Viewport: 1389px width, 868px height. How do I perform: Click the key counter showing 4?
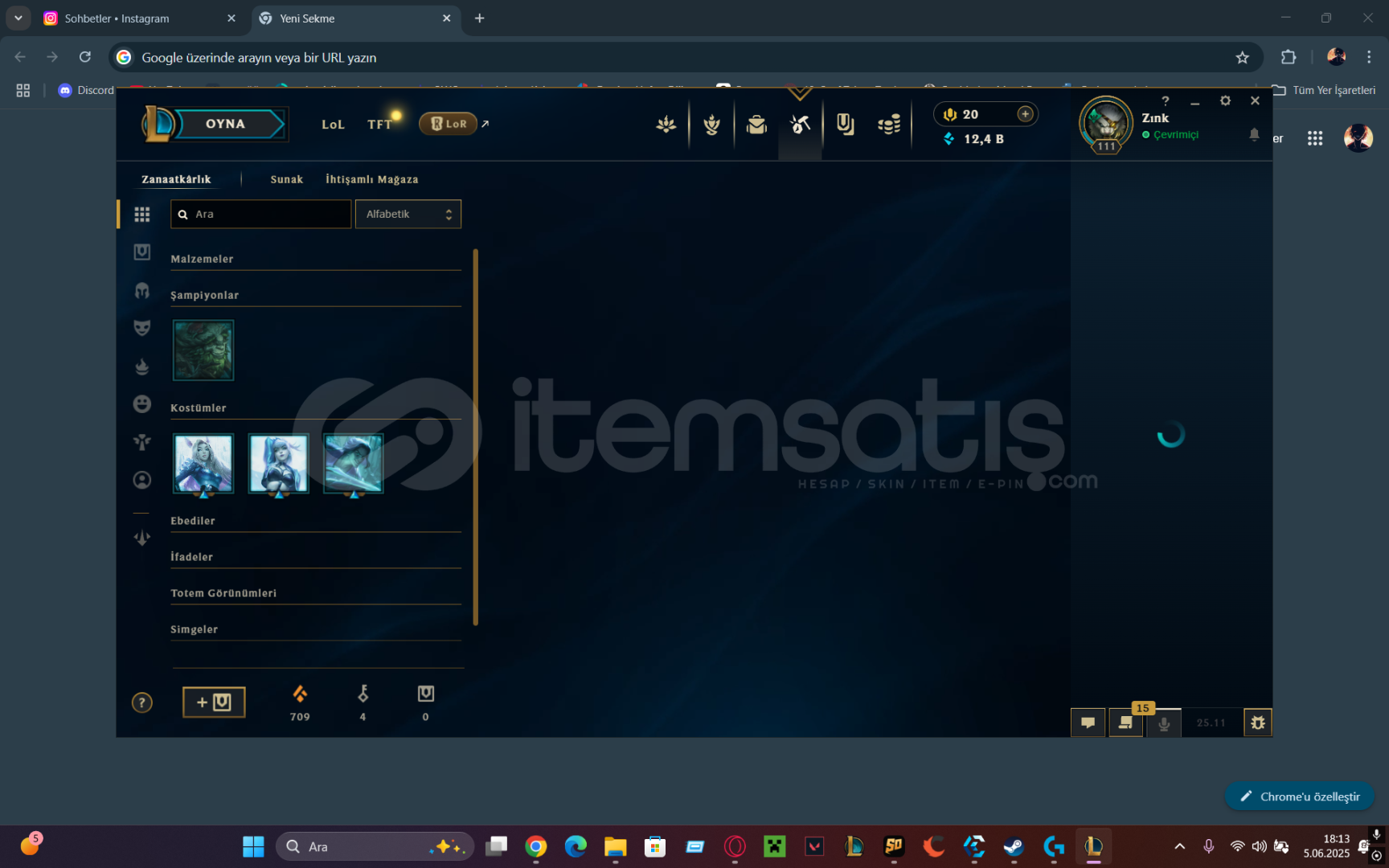click(363, 702)
